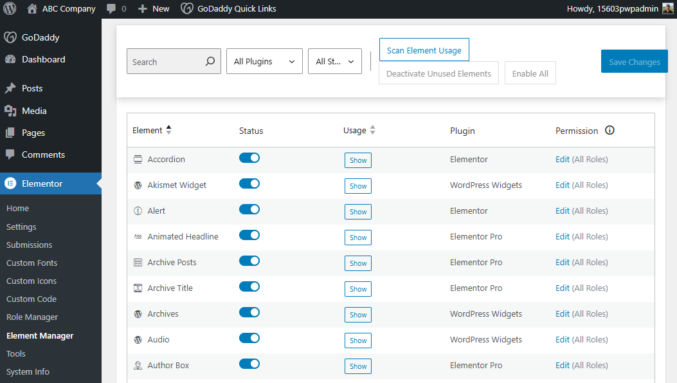
Task: Click the Alert element icon
Action: (x=138, y=211)
